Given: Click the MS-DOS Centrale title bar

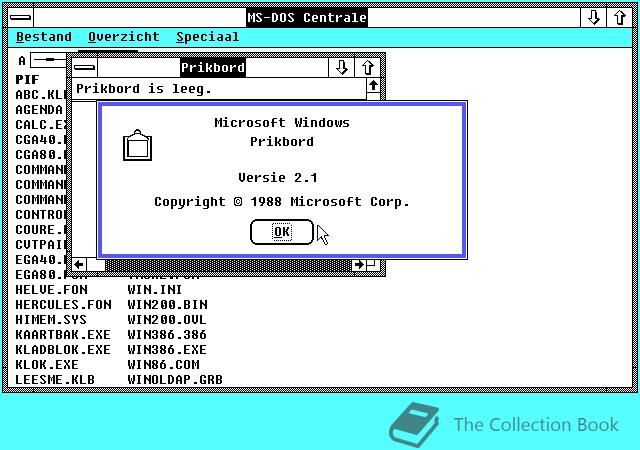Looking at the screenshot, I should pyautogui.click(x=307, y=18).
